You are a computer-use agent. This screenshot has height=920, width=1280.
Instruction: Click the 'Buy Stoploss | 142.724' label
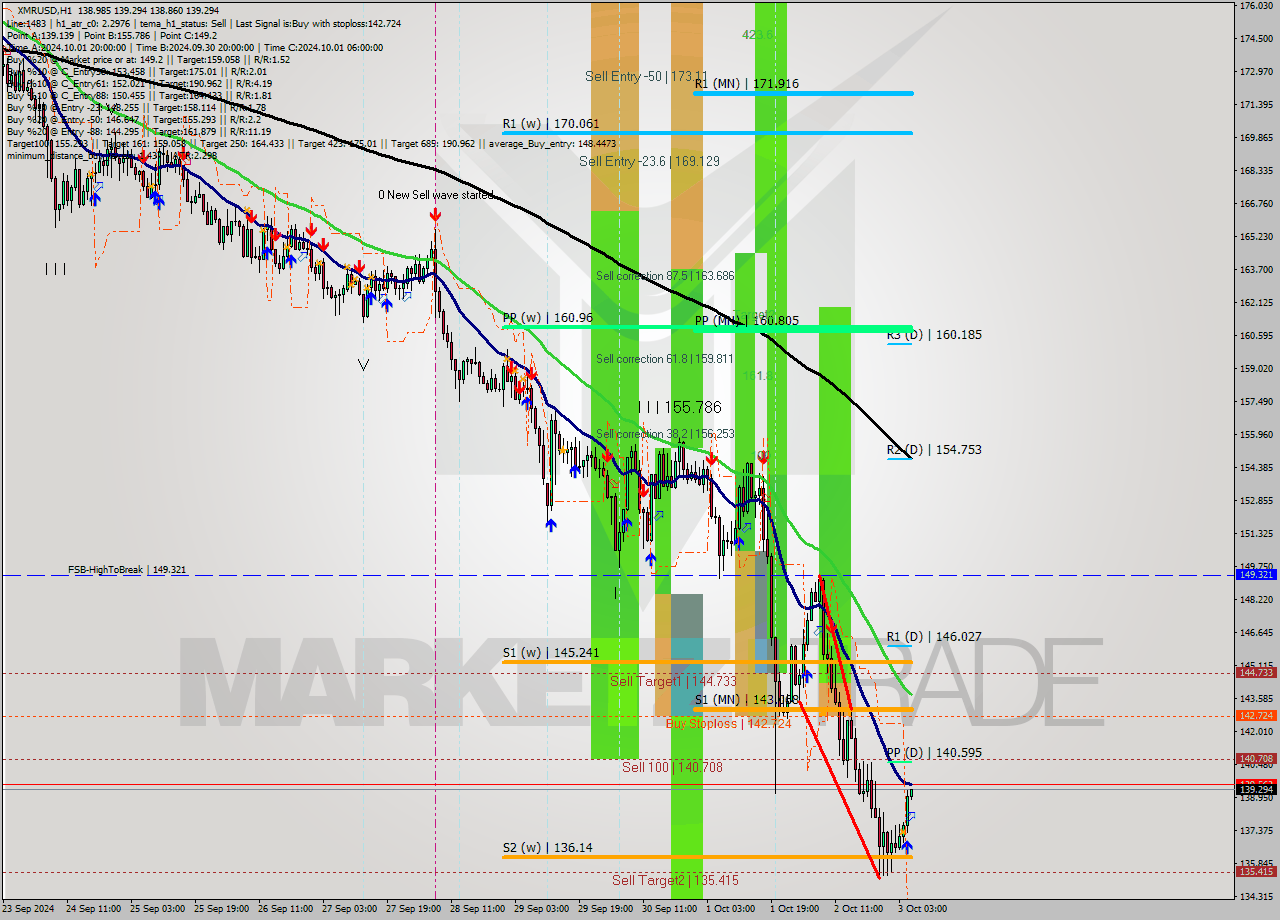tap(729, 724)
